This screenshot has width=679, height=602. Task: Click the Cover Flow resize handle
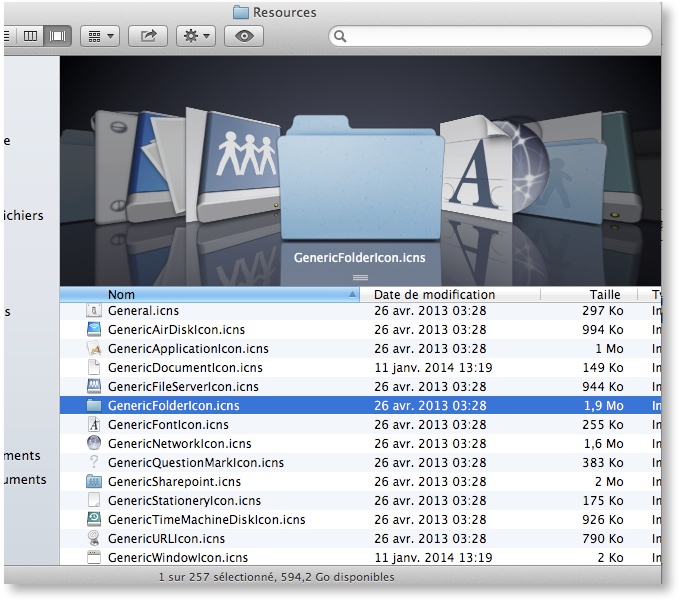tap(360, 277)
